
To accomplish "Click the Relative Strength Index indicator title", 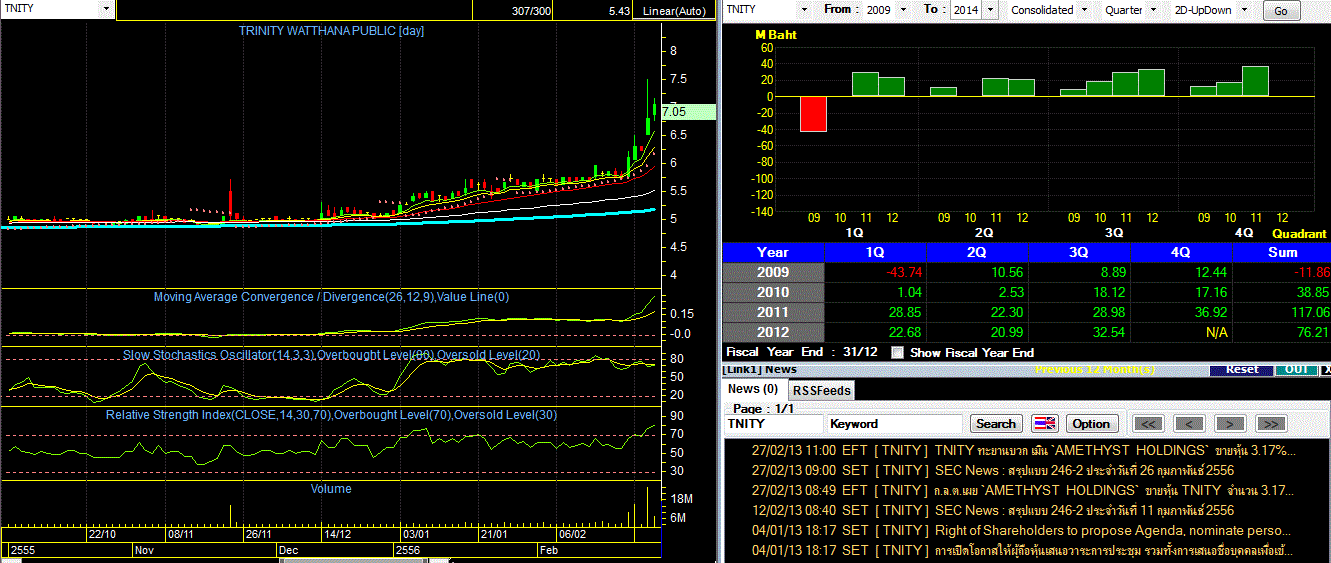I will coord(331,414).
